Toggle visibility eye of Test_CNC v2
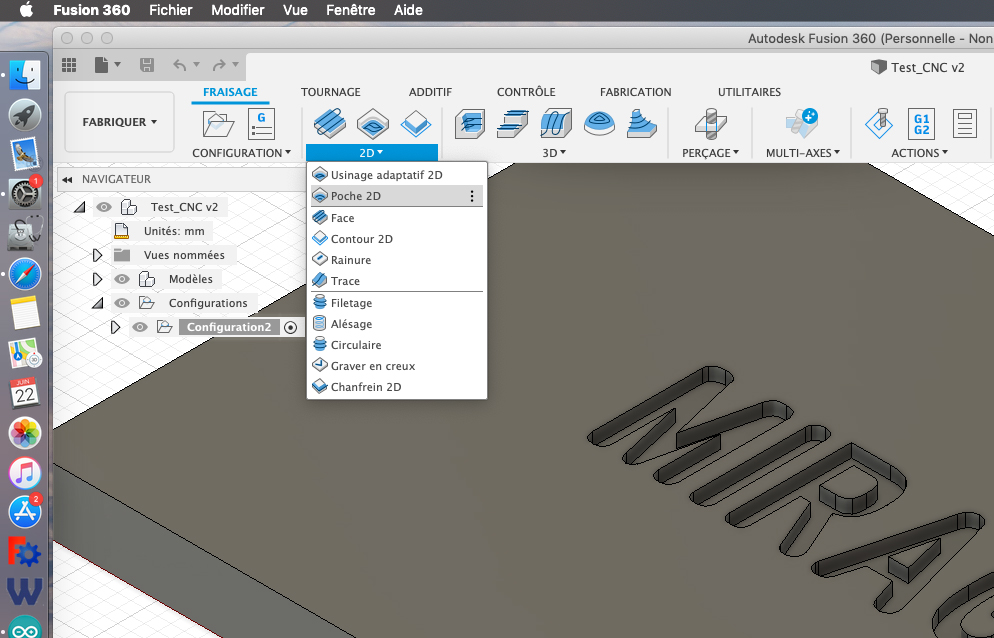Image resolution: width=994 pixels, height=638 pixels. [x=104, y=207]
